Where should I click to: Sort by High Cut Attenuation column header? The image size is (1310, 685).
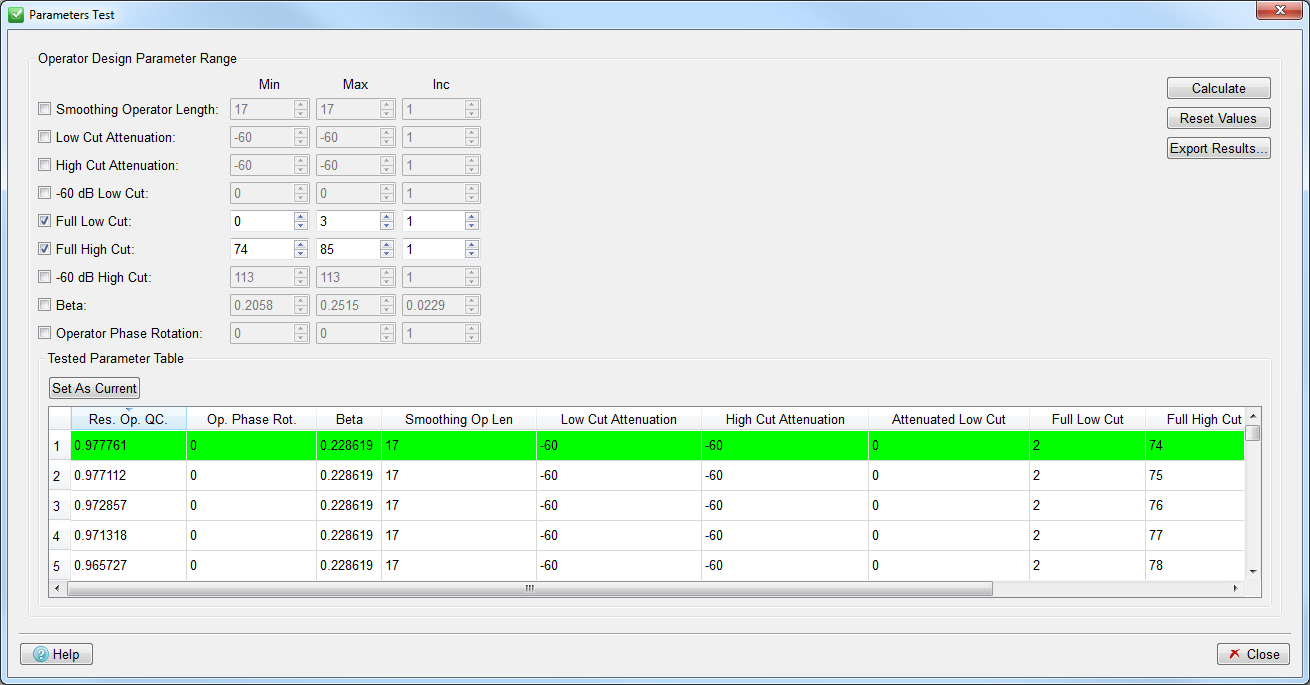pos(785,419)
